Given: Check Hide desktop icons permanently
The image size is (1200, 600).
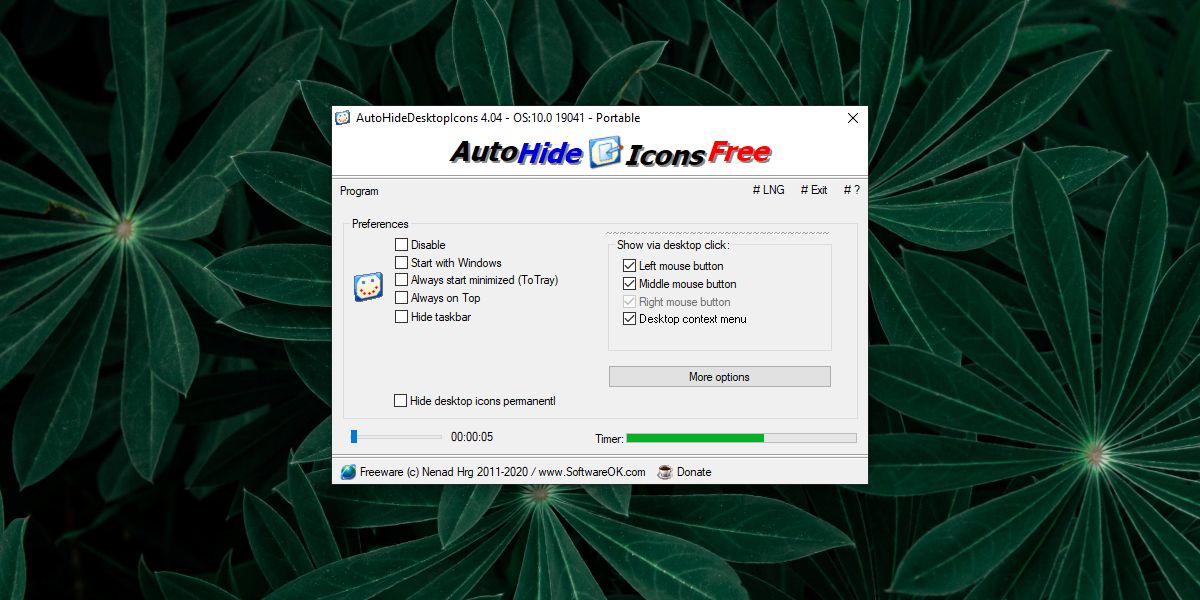Looking at the screenshot, I should (x=401, y=400).
